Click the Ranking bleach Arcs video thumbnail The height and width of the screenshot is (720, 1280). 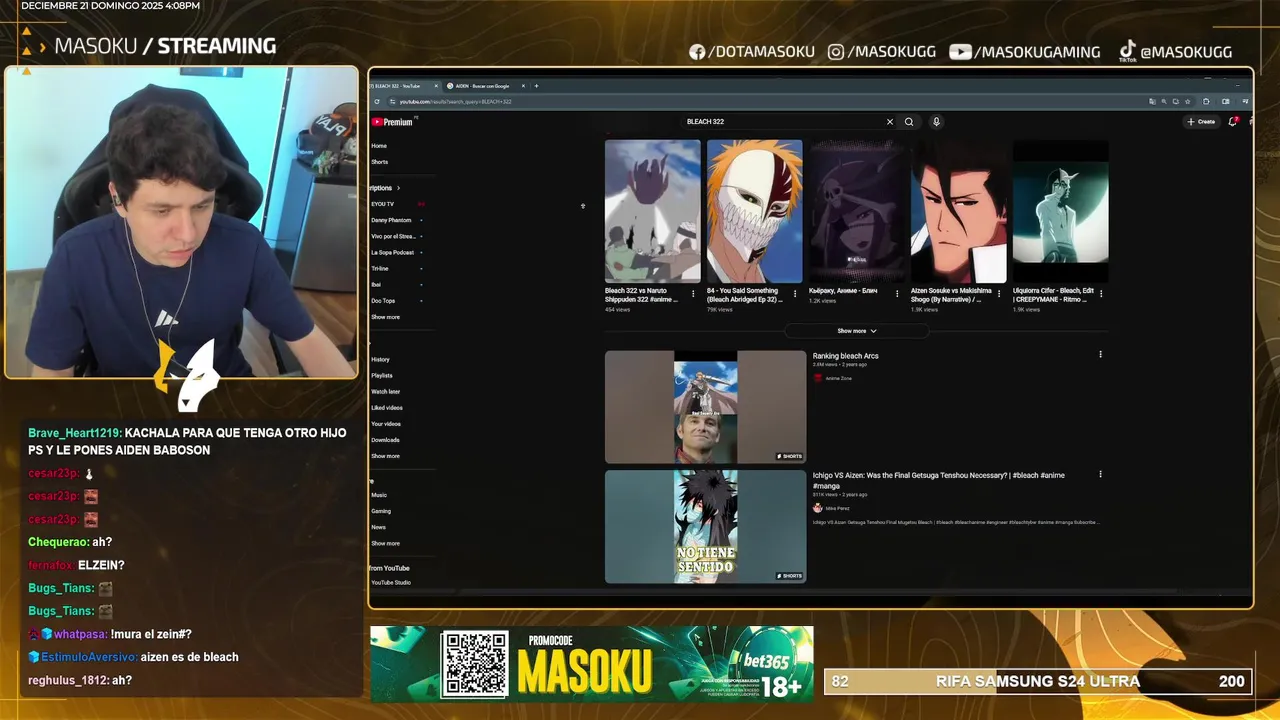click(x=705, y=406)
